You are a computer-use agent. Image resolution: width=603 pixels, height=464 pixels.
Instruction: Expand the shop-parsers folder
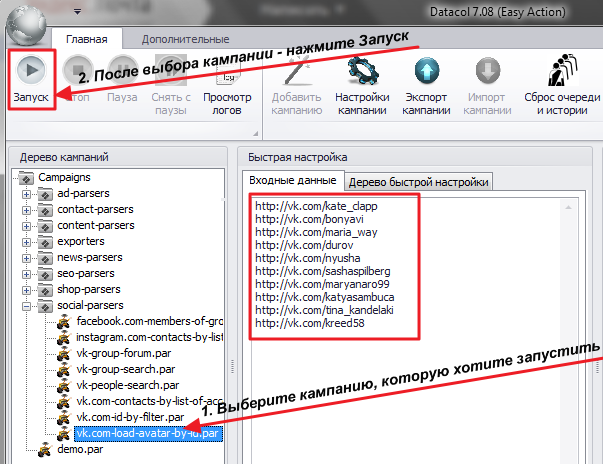[26, 290]
